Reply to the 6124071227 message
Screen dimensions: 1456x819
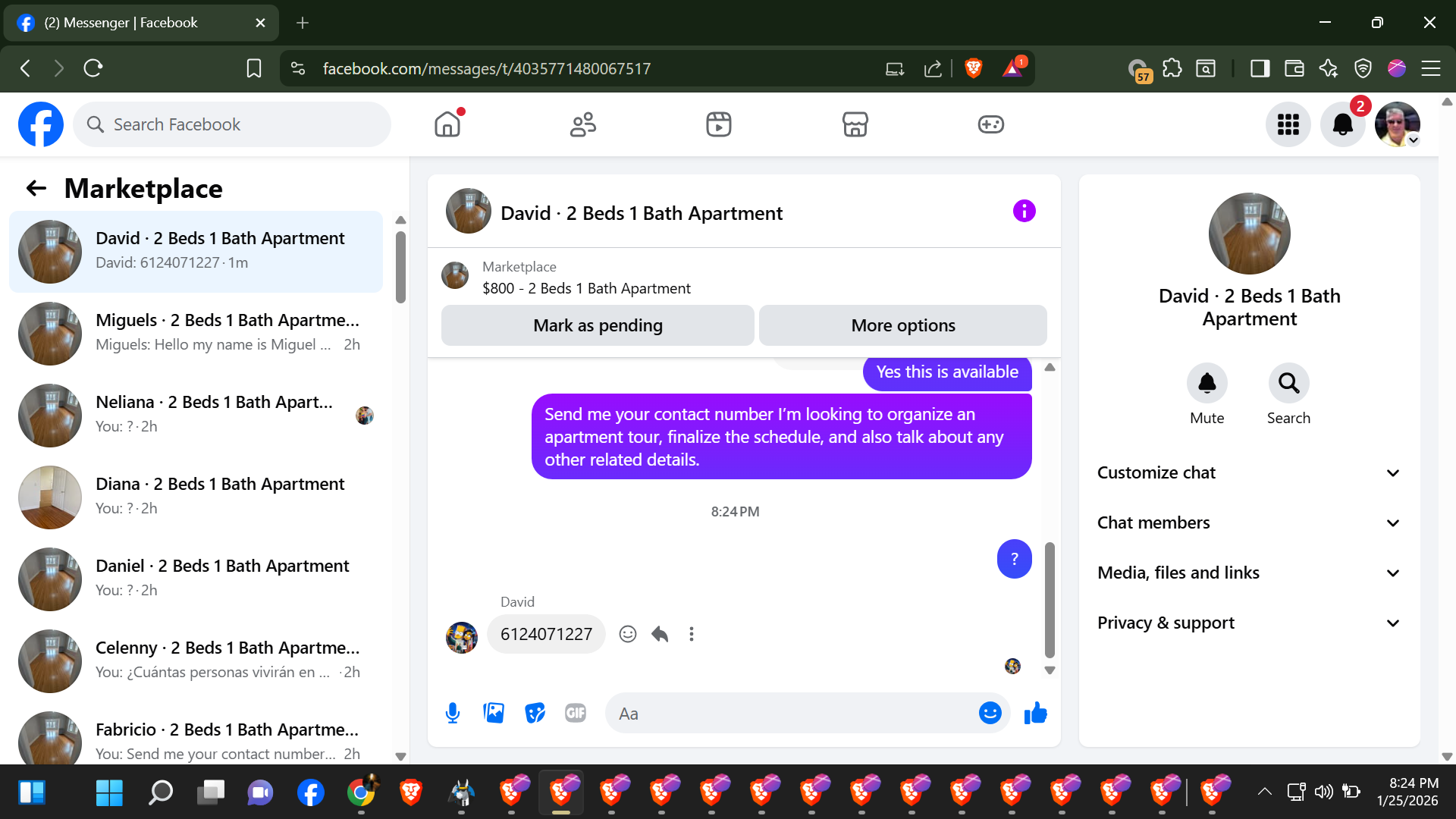[x=660, y=634]
